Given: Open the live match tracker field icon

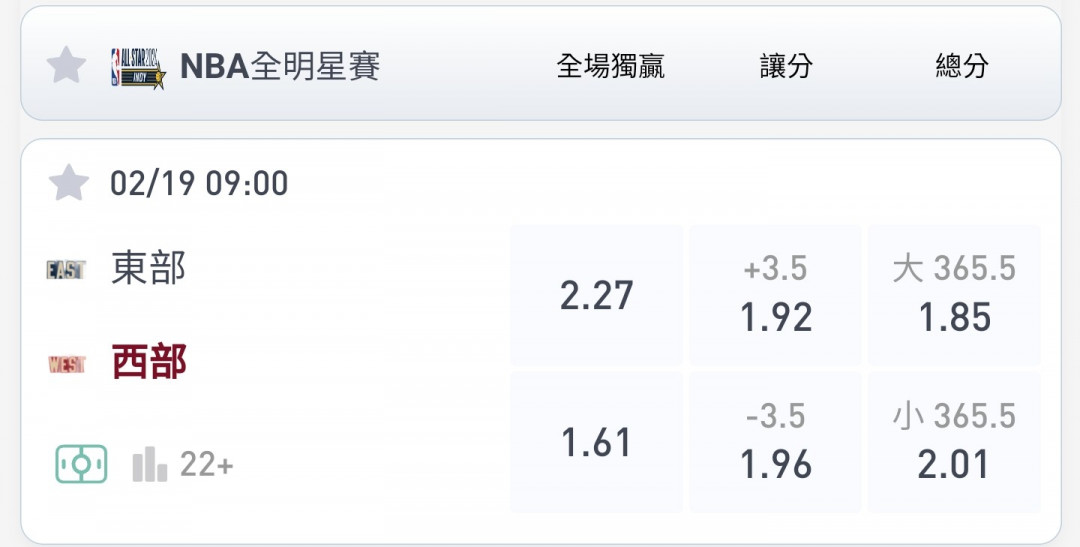Looking at the screenshot, I should (x=81, y=464).
